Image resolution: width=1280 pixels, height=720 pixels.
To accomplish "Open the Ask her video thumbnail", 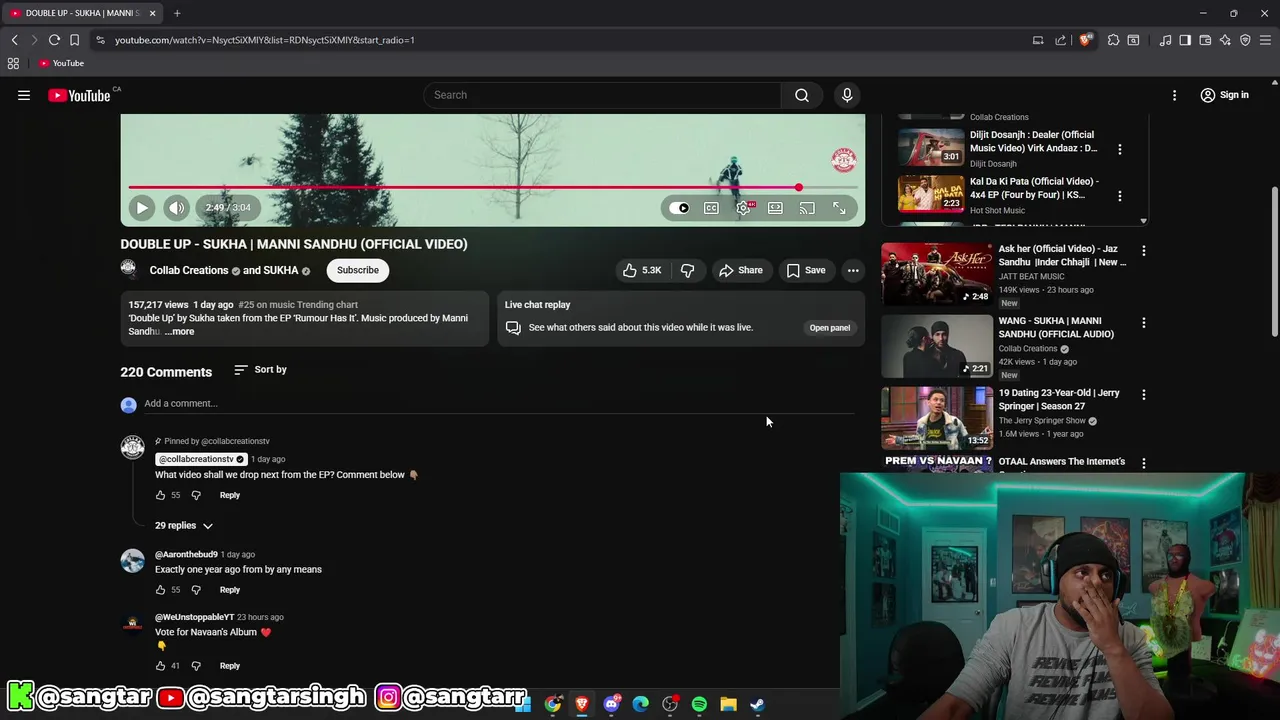I will 937,273.
